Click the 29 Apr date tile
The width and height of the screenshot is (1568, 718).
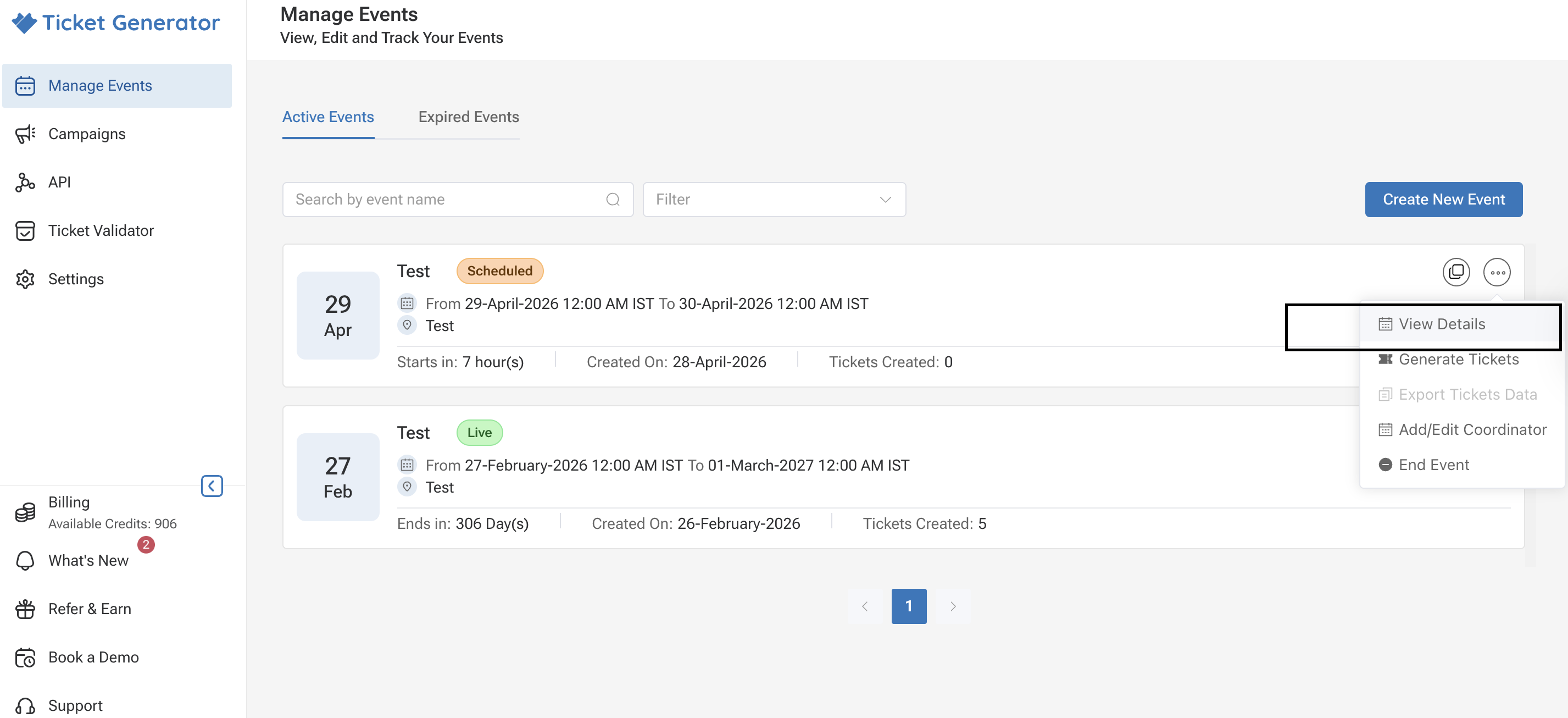coord(338,316)
